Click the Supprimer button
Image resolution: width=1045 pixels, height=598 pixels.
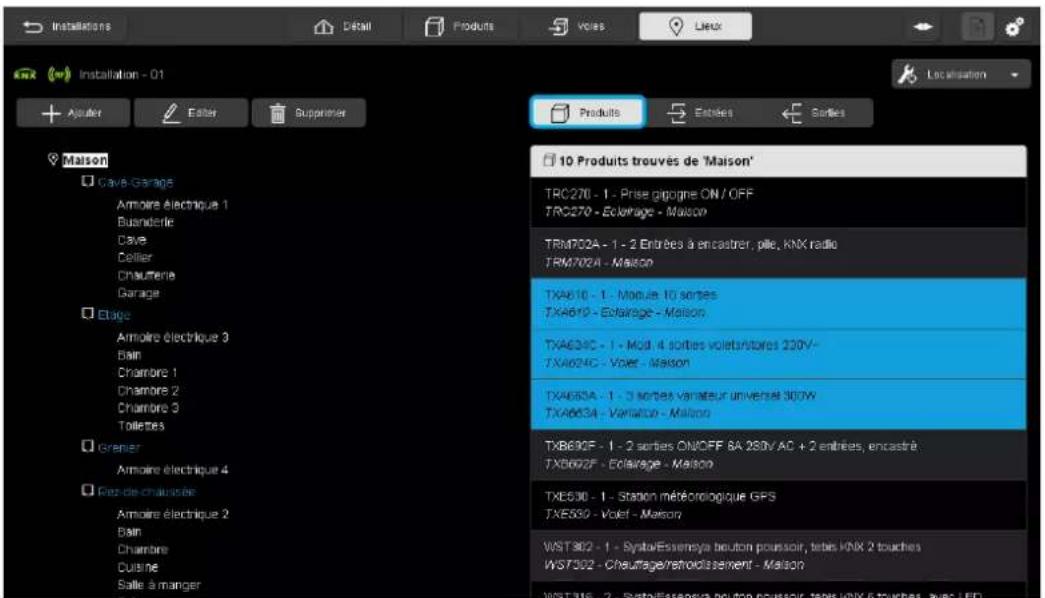[309, 113]
